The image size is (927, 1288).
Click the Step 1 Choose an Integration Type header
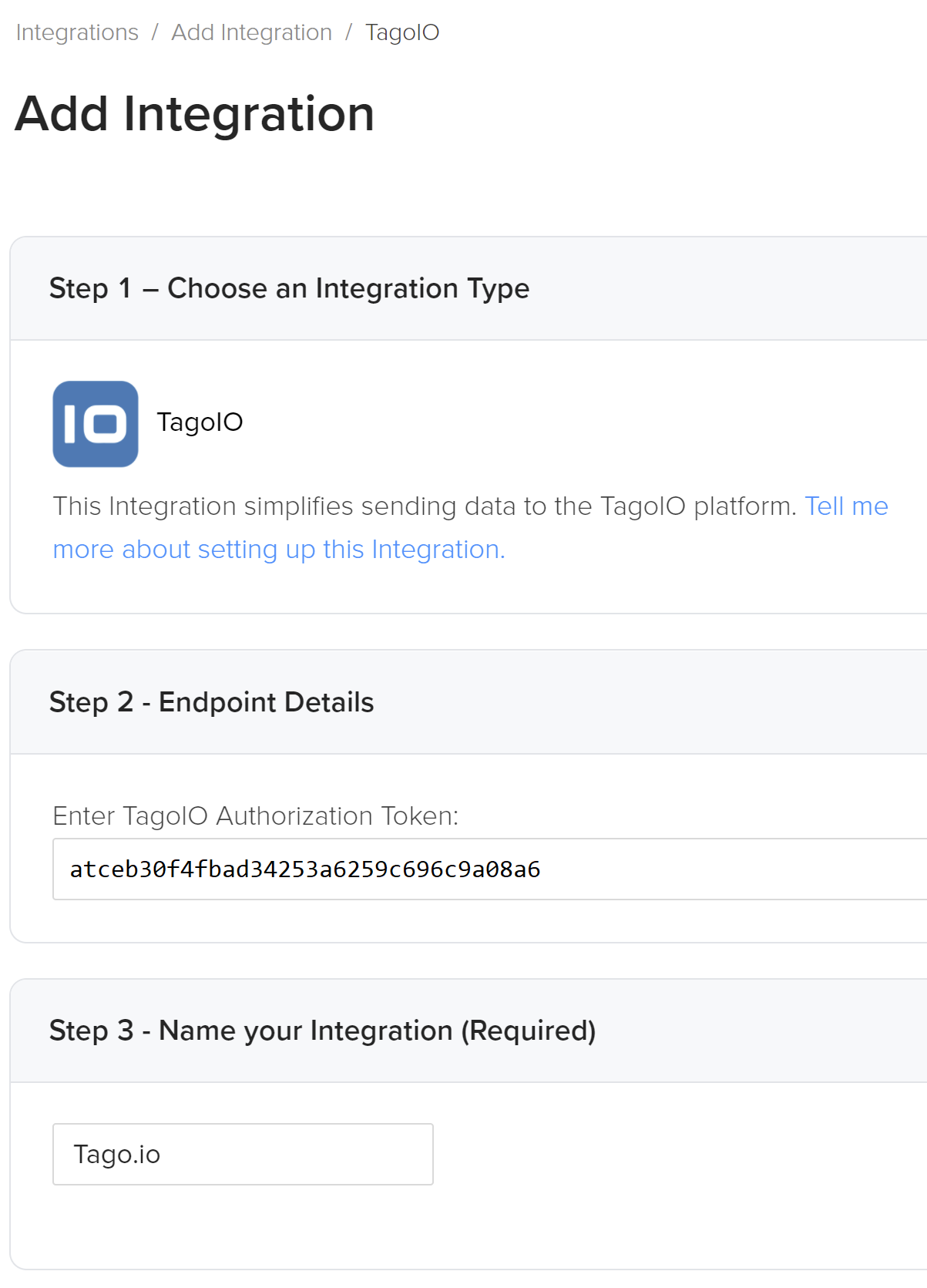289,288
